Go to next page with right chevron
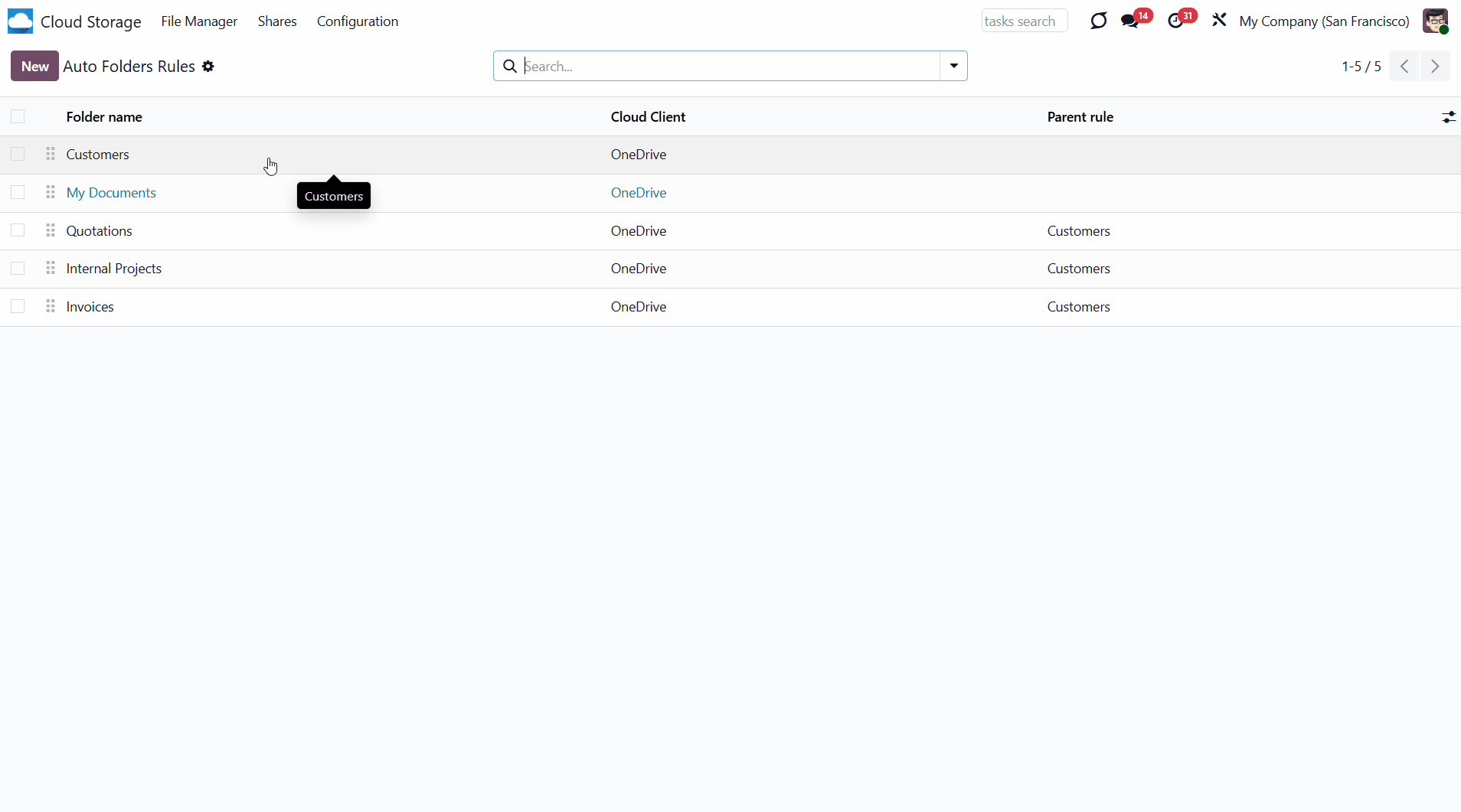The image size is (1461, 812). 1435,67
